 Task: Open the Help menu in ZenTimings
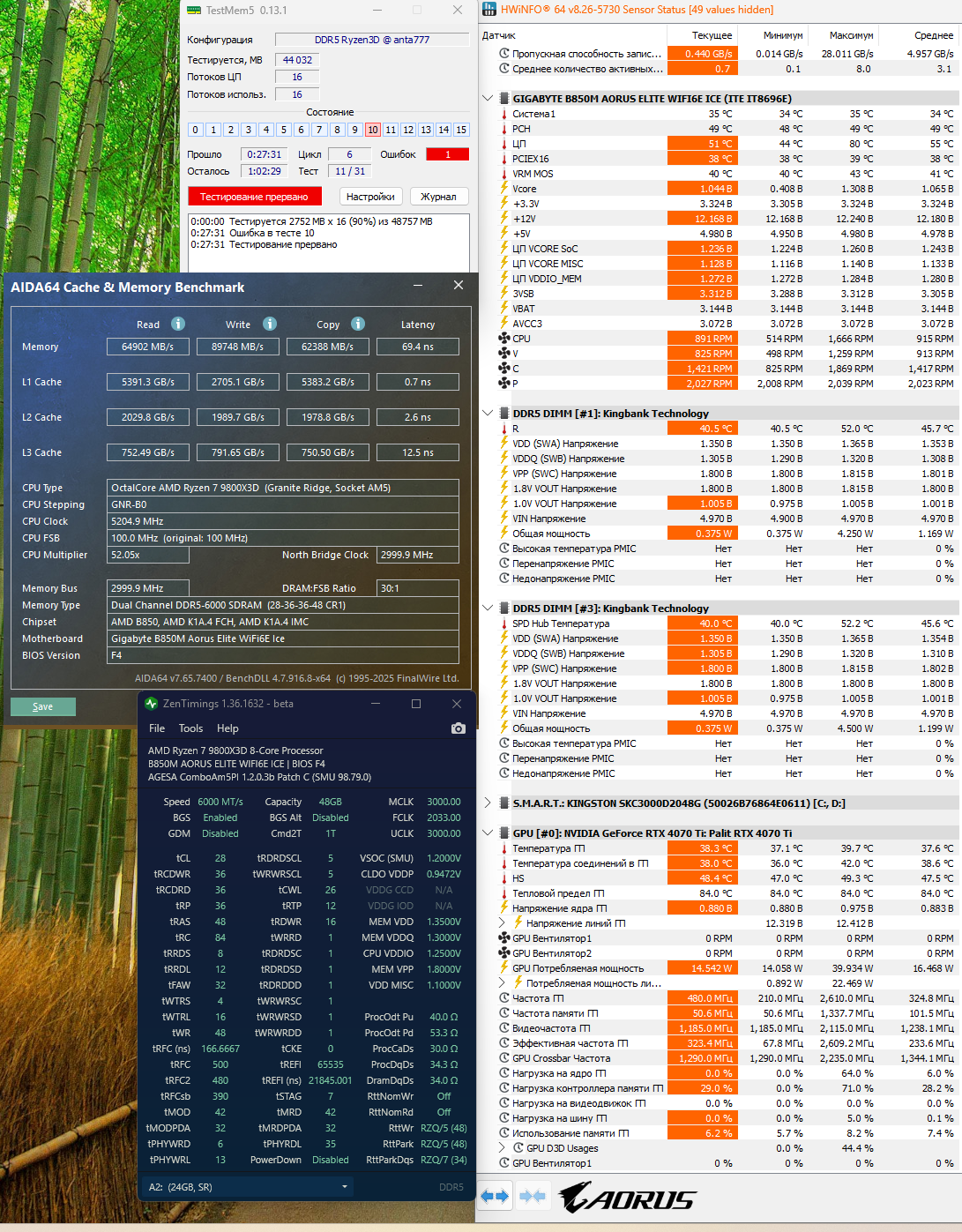click(227, 728)
